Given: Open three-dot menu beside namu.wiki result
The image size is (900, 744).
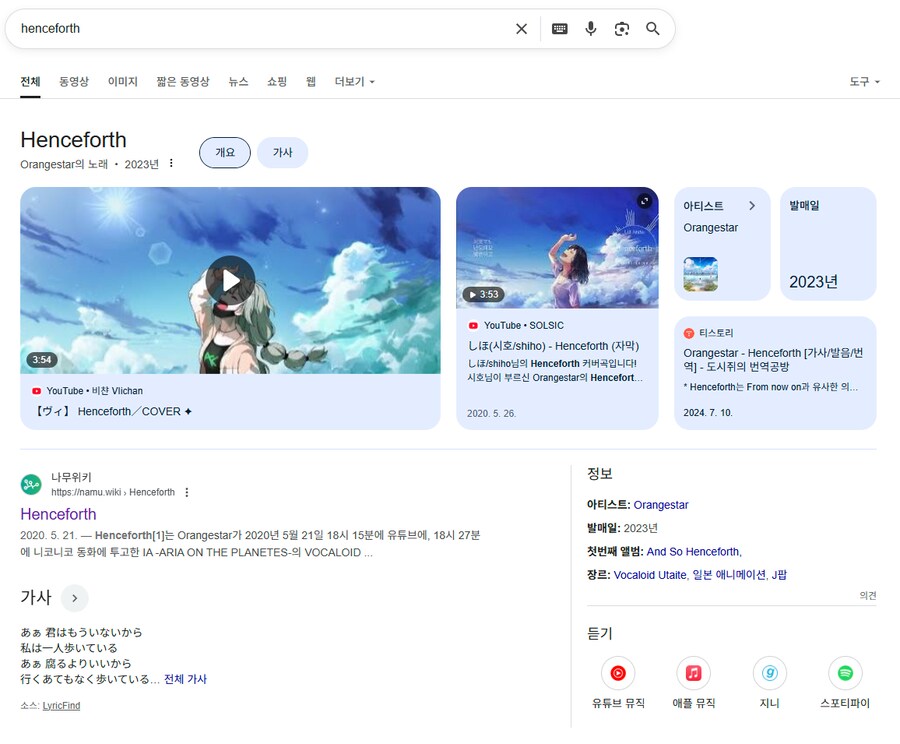Looking at the screenshot, I should (187, 492).
